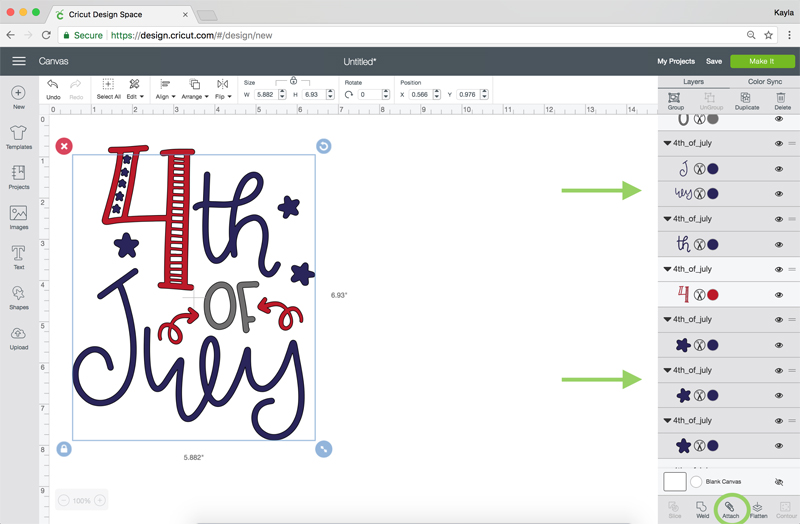
Task: Click Save in the header
Action: [x=713, y=61]
